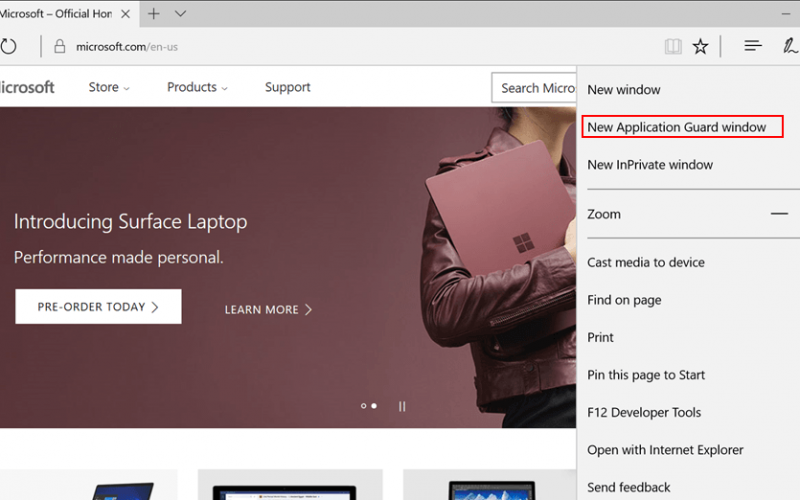
Task: Decrease zoom with minus button
Action: click(x=779, y=214)
